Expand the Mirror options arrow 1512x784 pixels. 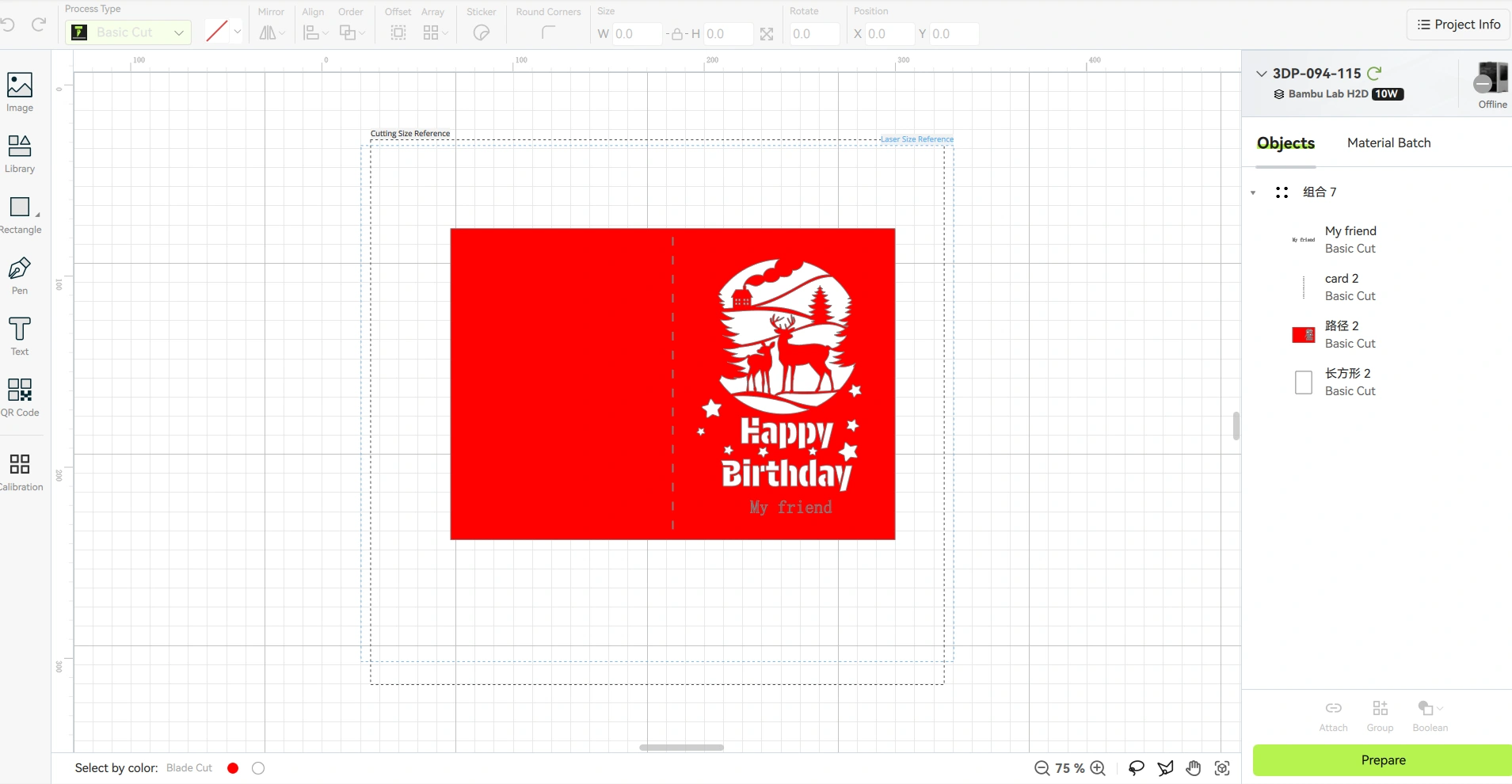point(282,33)
